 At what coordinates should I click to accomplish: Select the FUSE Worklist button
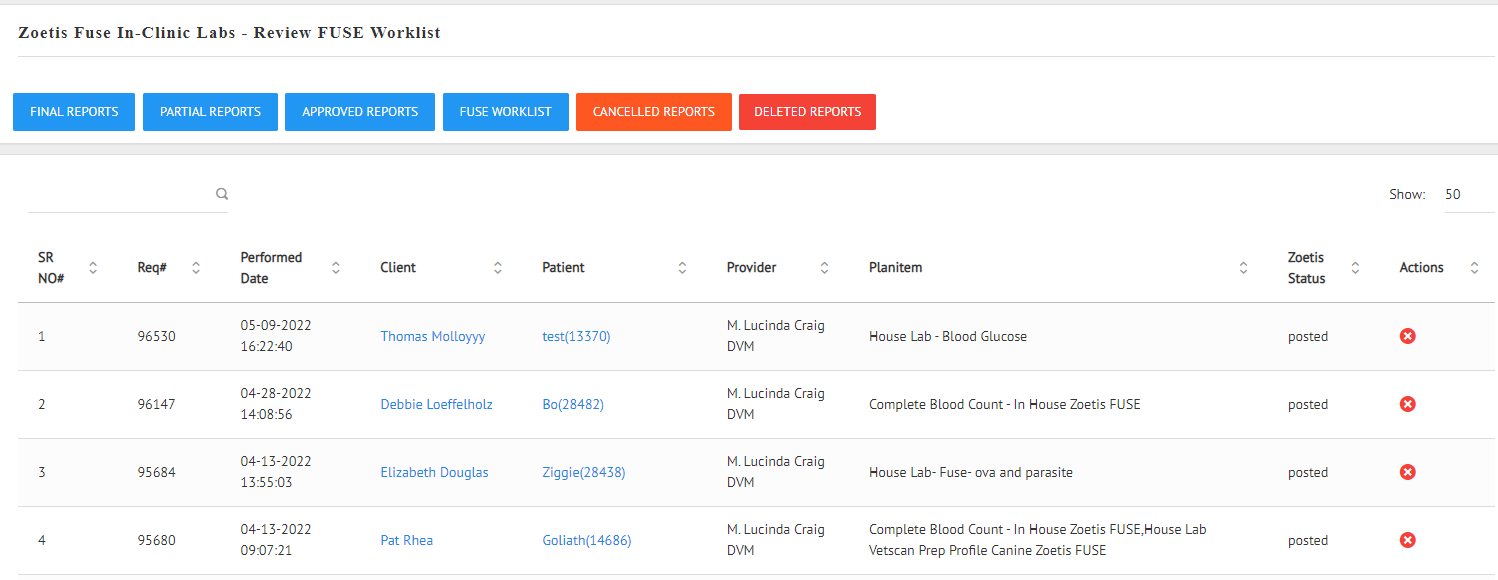(x=505, y=112)
